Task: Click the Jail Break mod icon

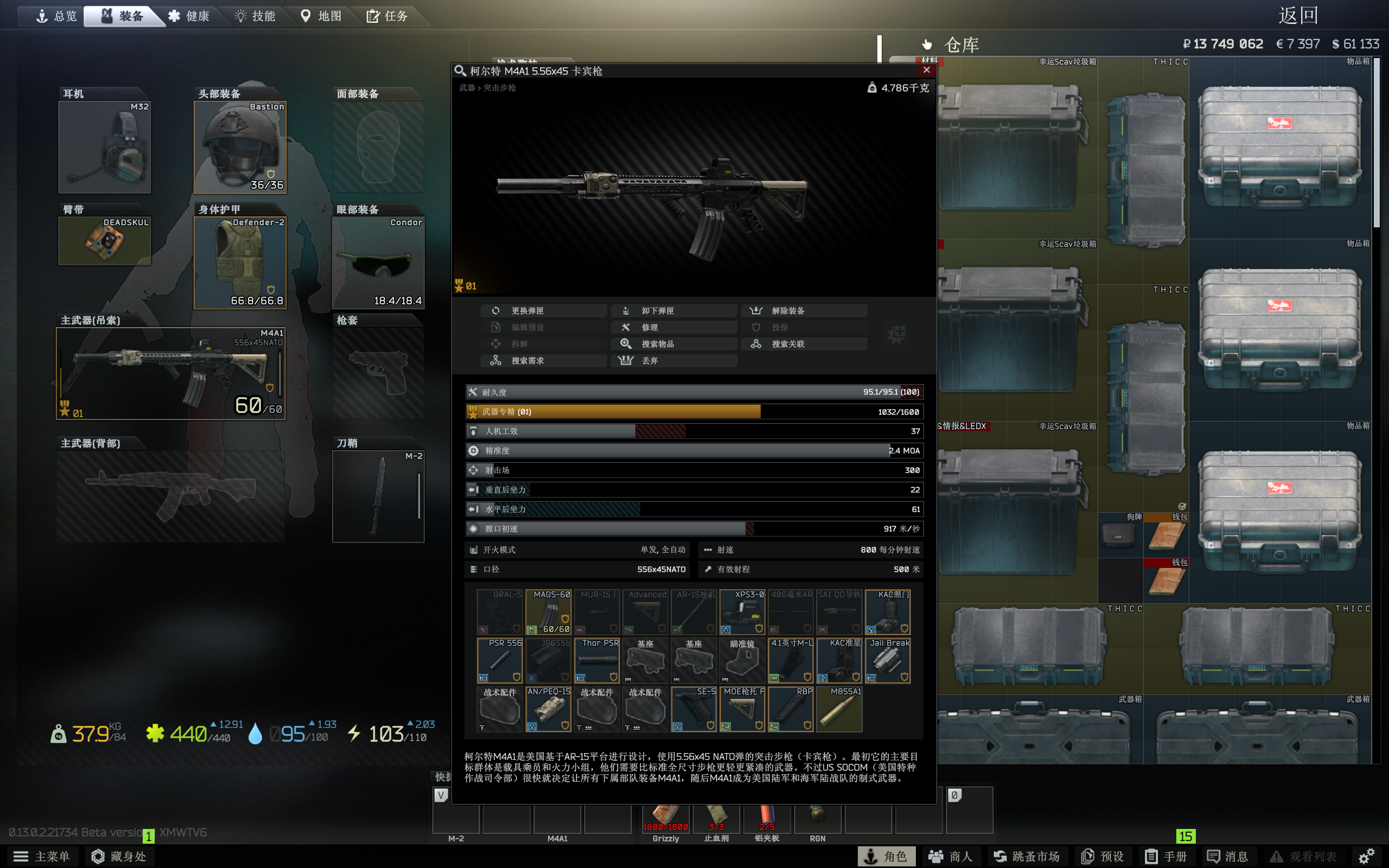Action: [x=887, y=661]
